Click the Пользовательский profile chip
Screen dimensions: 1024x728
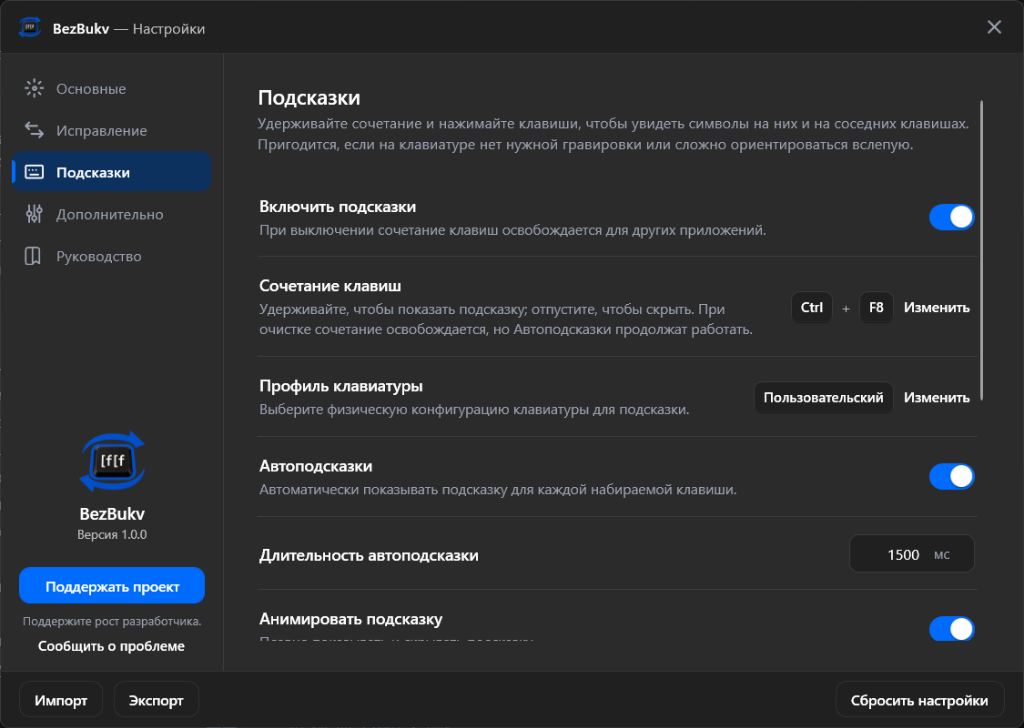tap(824, 398)
